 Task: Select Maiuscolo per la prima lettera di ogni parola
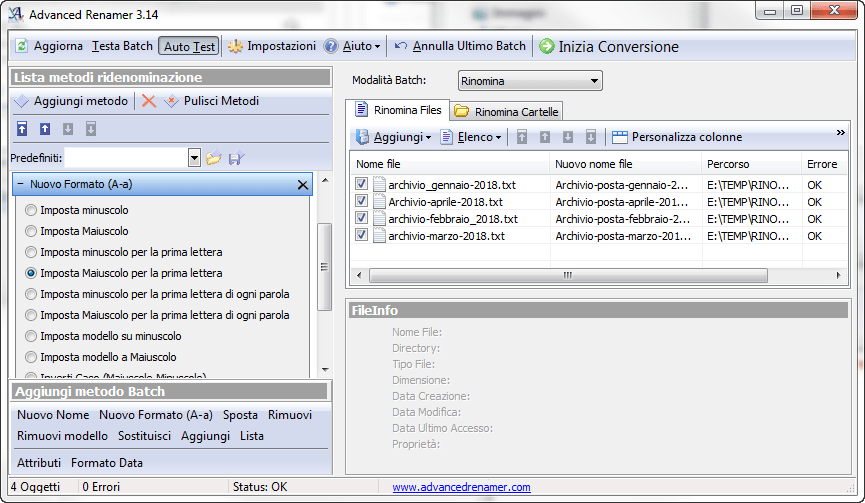click(x=31, y=315)
